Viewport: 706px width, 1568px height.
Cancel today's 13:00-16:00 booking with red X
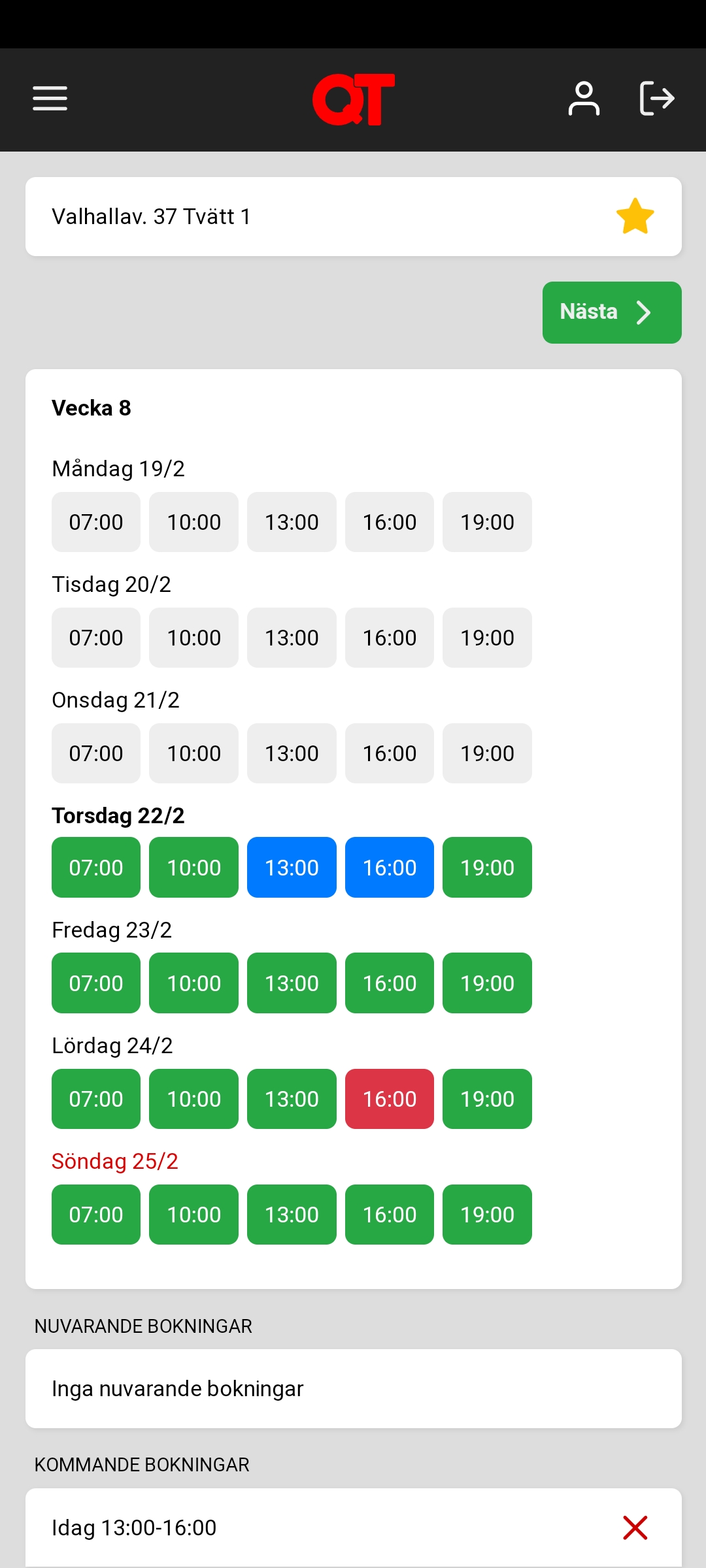coord(635,1527)
